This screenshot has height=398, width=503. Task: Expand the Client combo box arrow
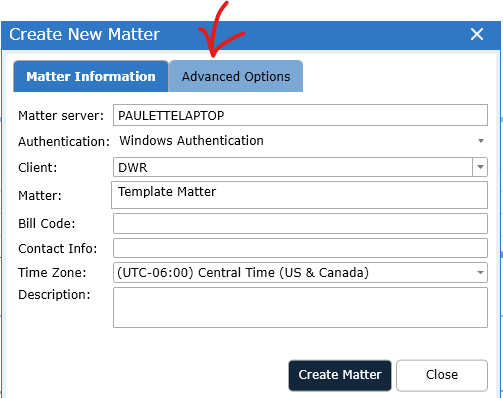pyautogui.click(x=480, y=167)
